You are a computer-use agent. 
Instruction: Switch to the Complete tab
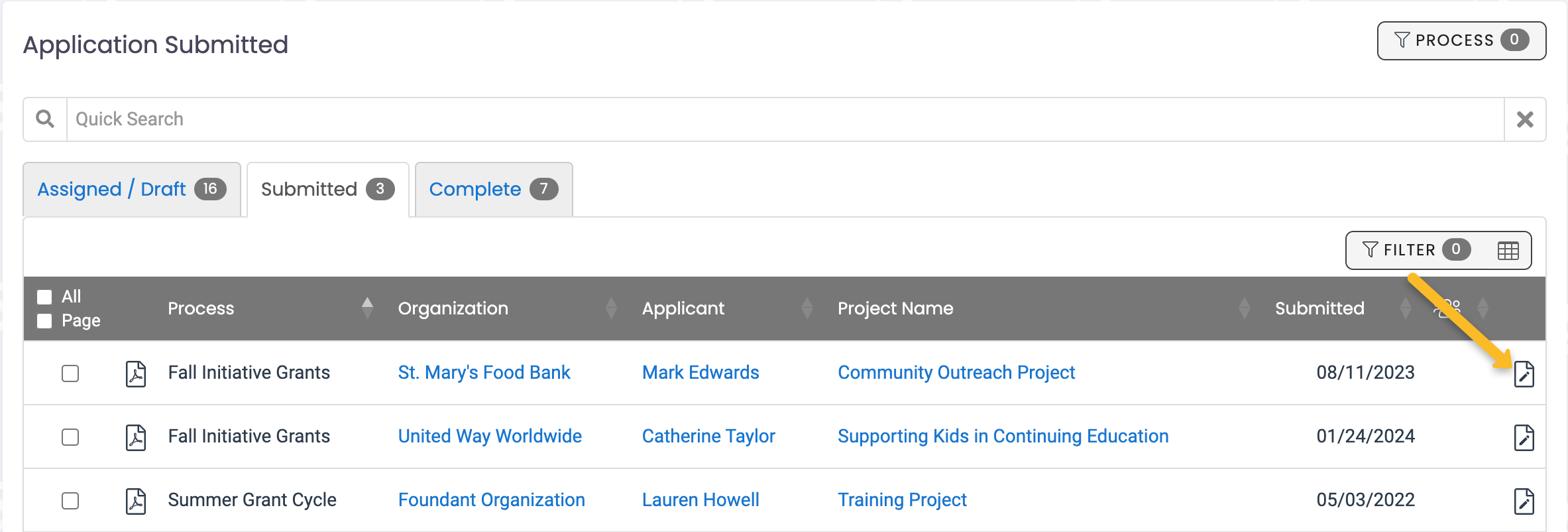(x=493, y=190)
